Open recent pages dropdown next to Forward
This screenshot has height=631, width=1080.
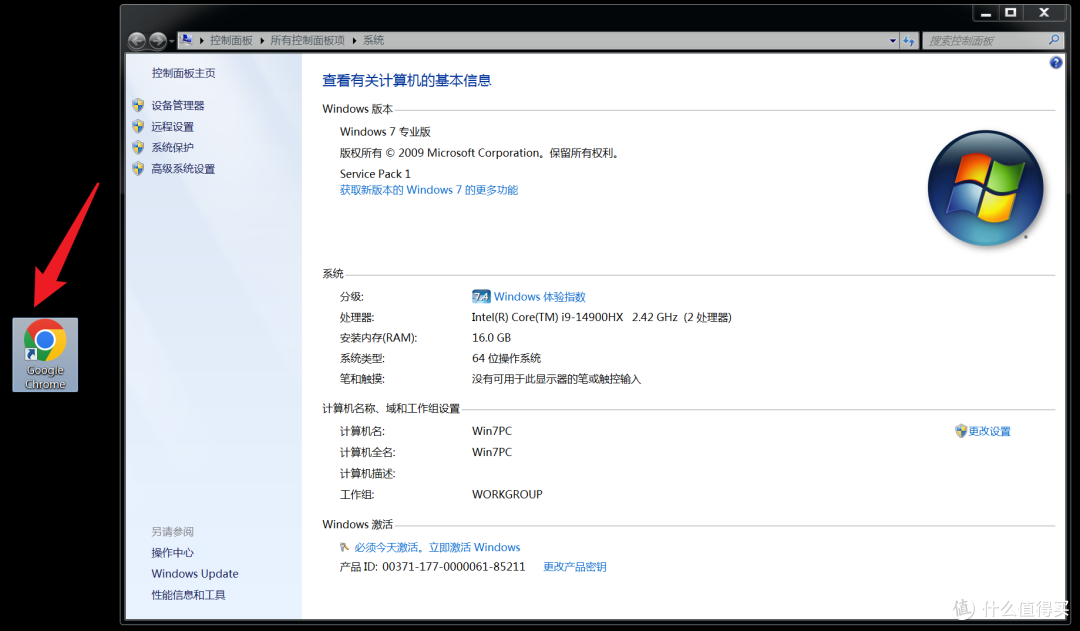point(172,41)
